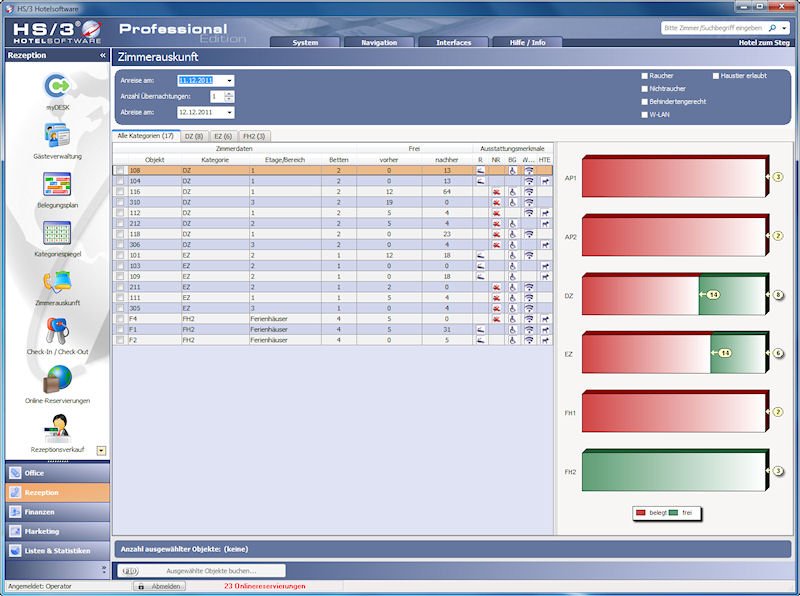Open the Navigation menu tab
This screenshot has width=800, height=596.
[379, 42]
